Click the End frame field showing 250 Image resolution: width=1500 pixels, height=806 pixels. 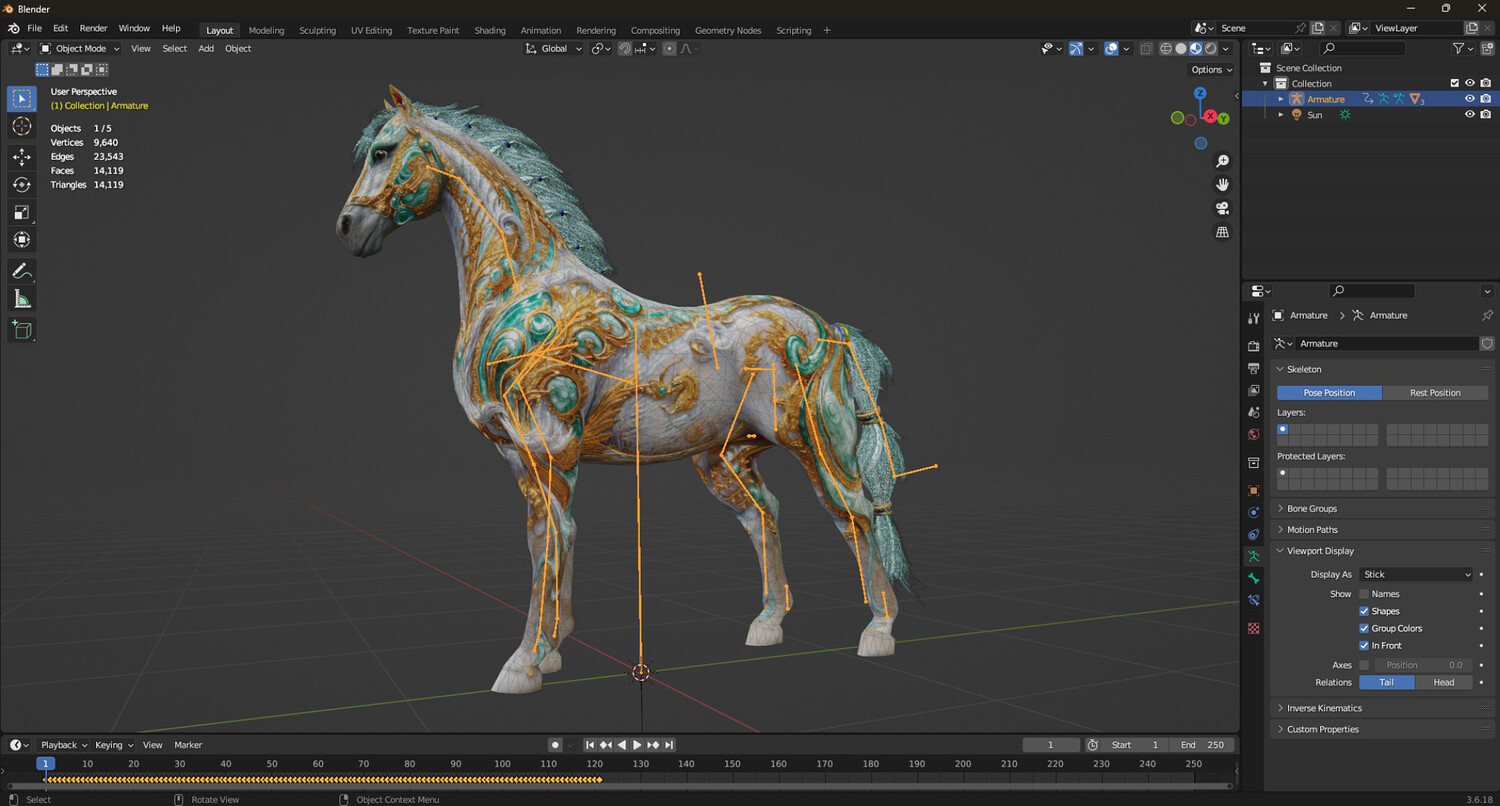(x=1202, y=745)
